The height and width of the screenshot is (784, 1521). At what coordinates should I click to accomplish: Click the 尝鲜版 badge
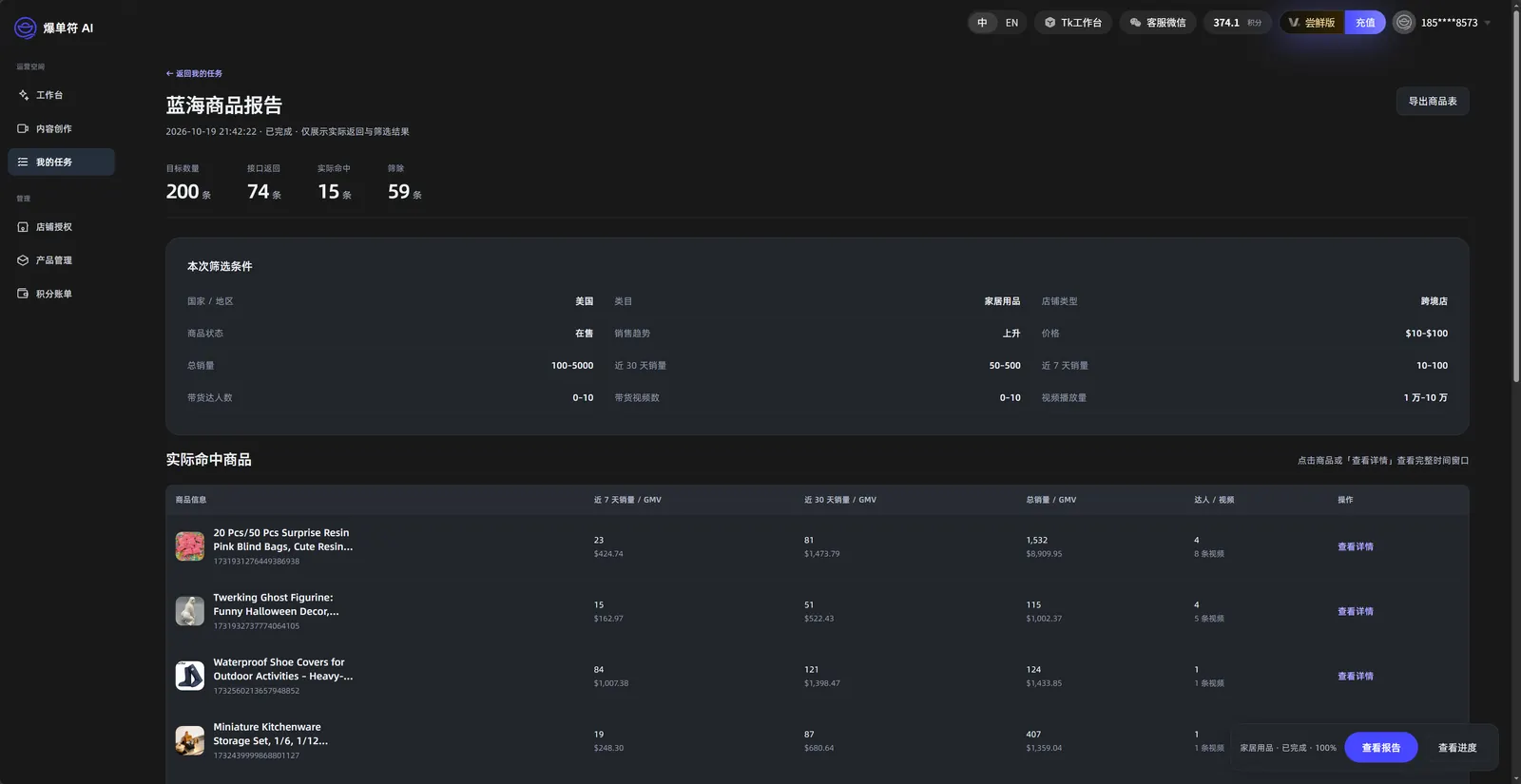click(1312, 23)
